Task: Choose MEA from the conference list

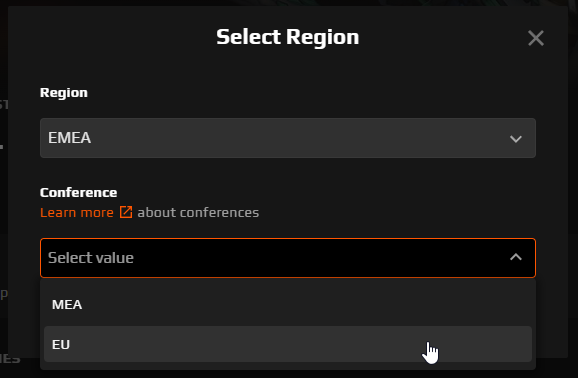Action: 288,305
